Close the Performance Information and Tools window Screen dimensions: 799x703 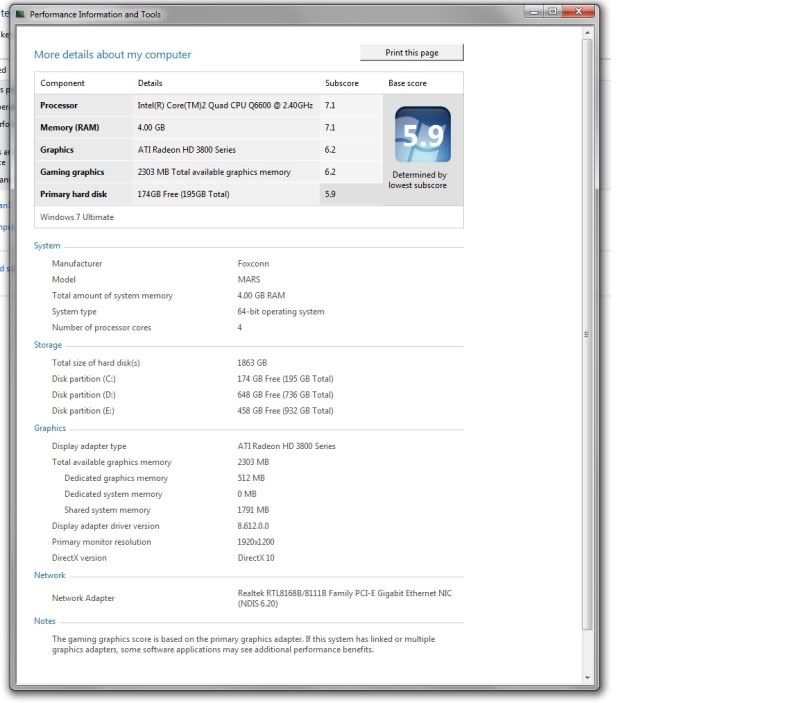click(577, 11)
